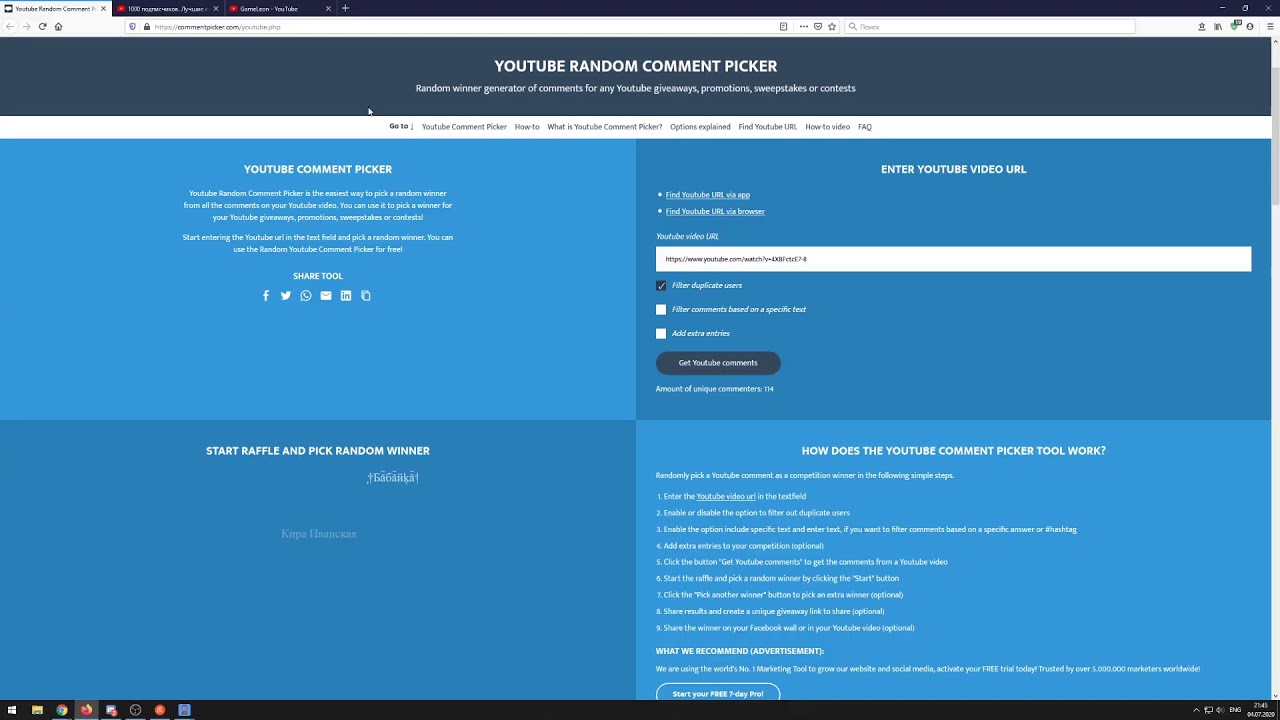1280x720 pixels.
Task: Click Start your FREE 7-day Pro button
Action: (x=718, y=692)
